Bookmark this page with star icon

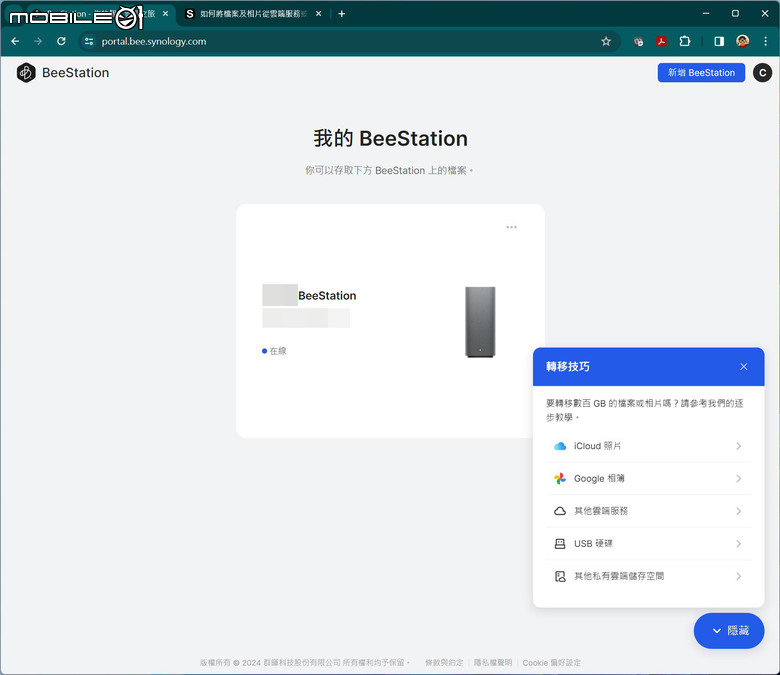pos(606,41)
